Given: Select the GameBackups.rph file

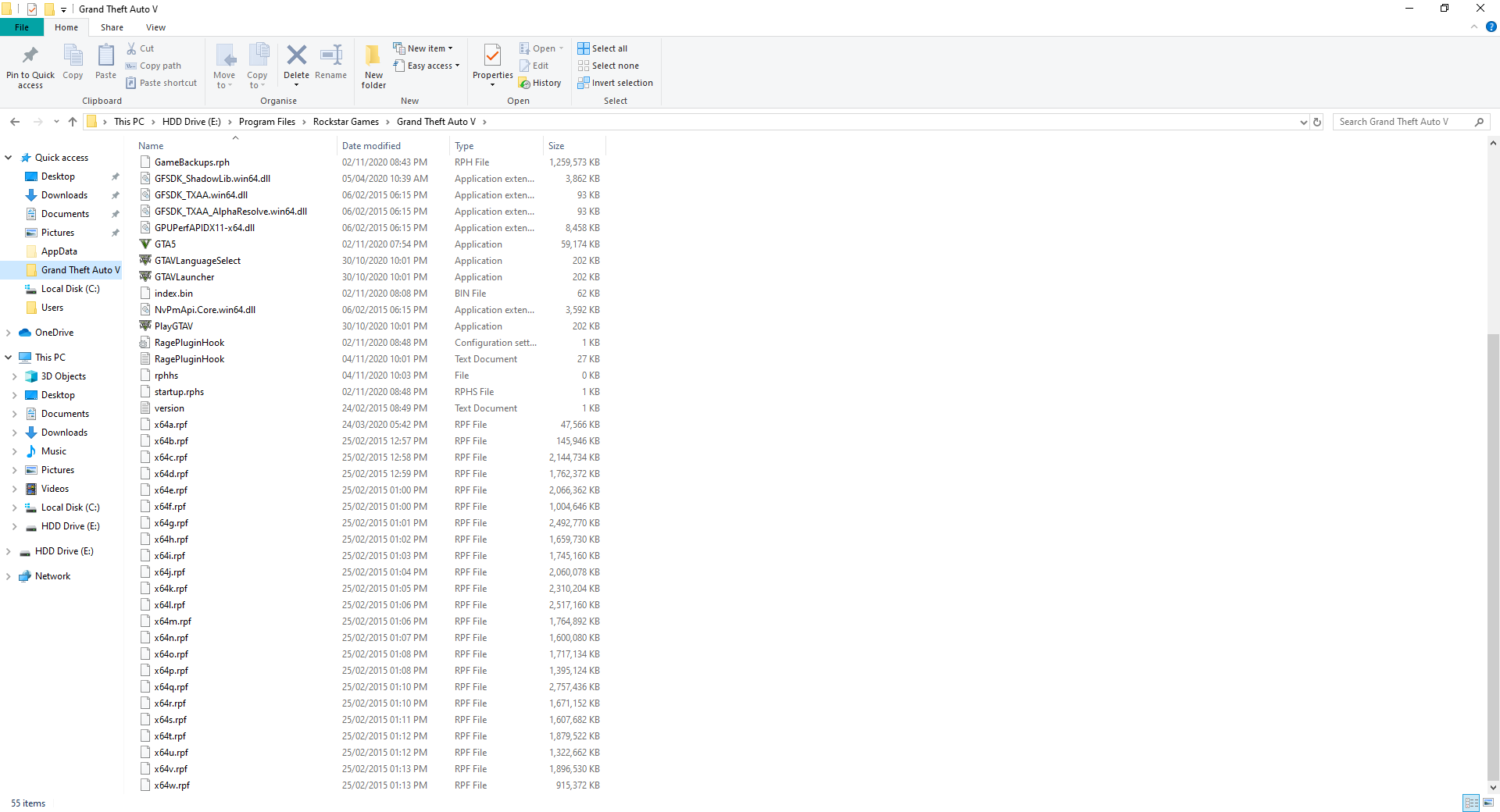Looking at the screenshot, I should [x=191, y=162].
